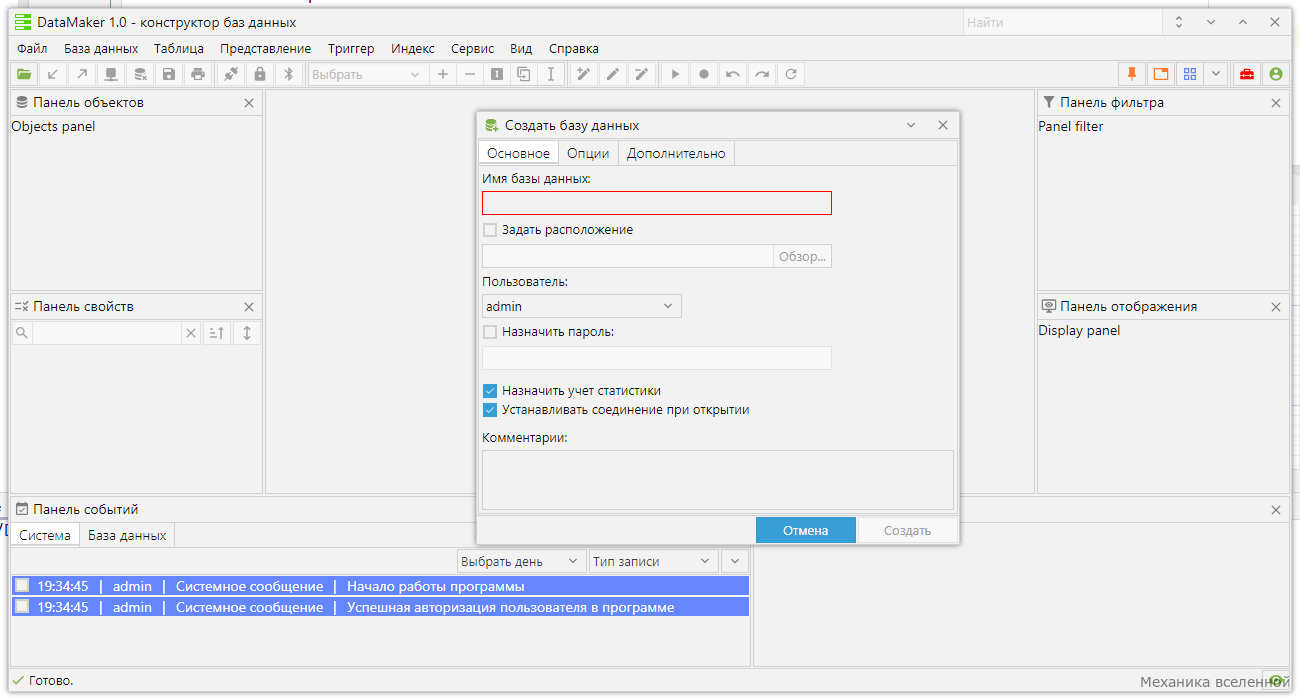Open the 'Пользователь' admin dropdown
This screenshot has height=700, width=1300.
tap(582, 306)
